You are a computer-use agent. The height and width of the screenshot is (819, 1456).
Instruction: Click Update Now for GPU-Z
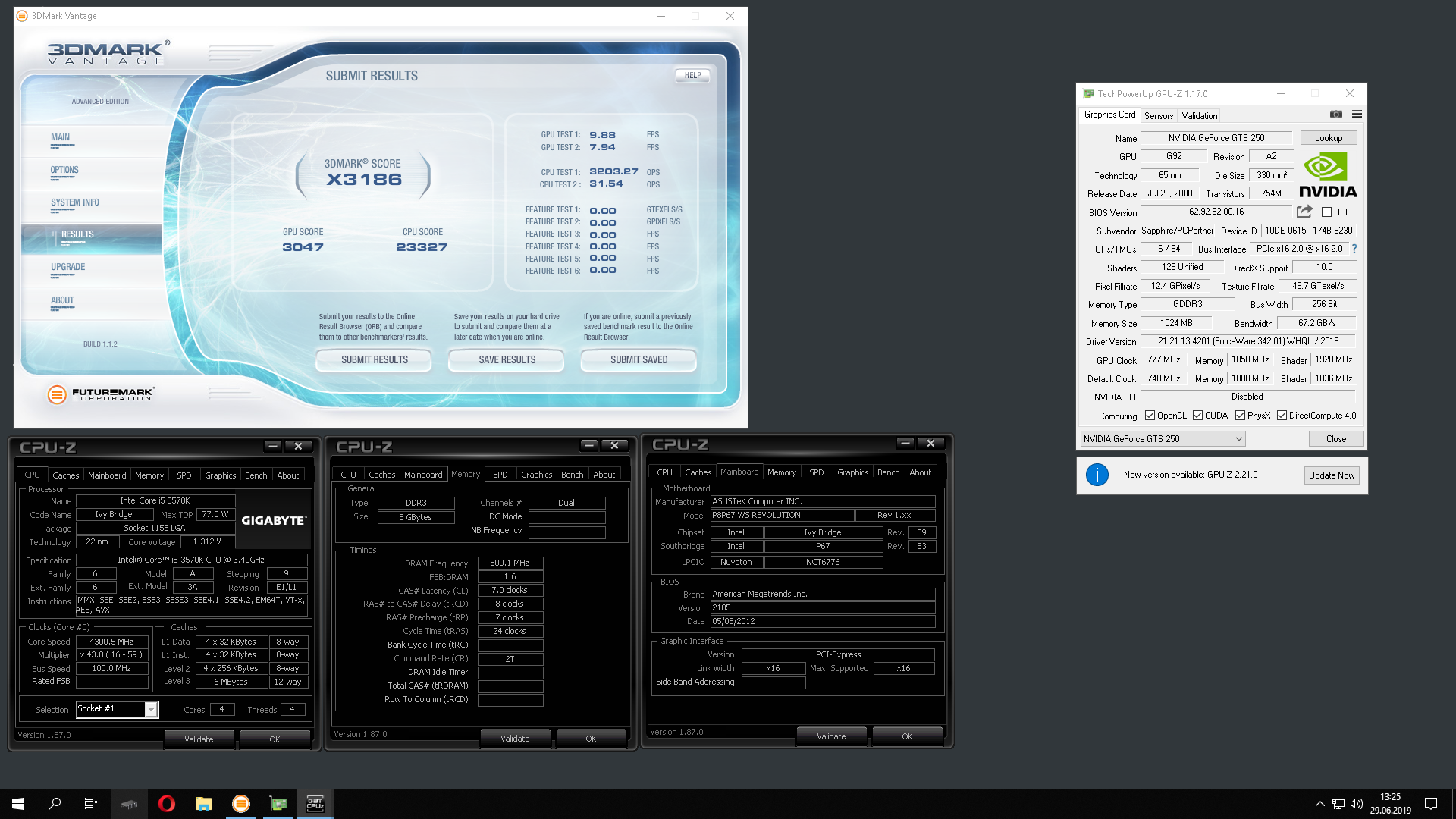click(x=1332, y=475)
